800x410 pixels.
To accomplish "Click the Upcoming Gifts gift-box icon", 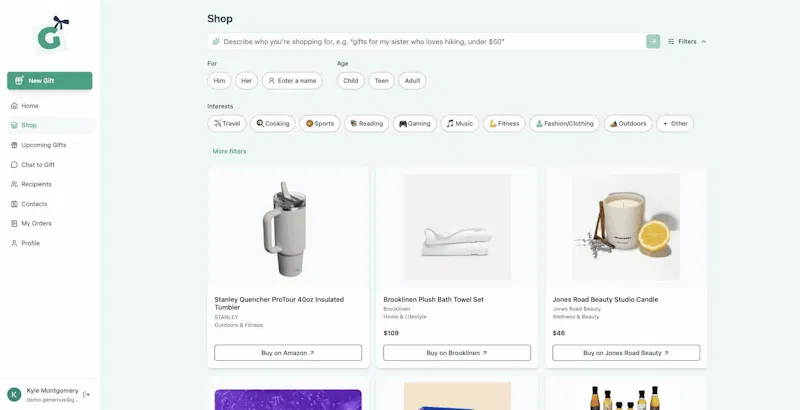I will (x=14, y=145).
